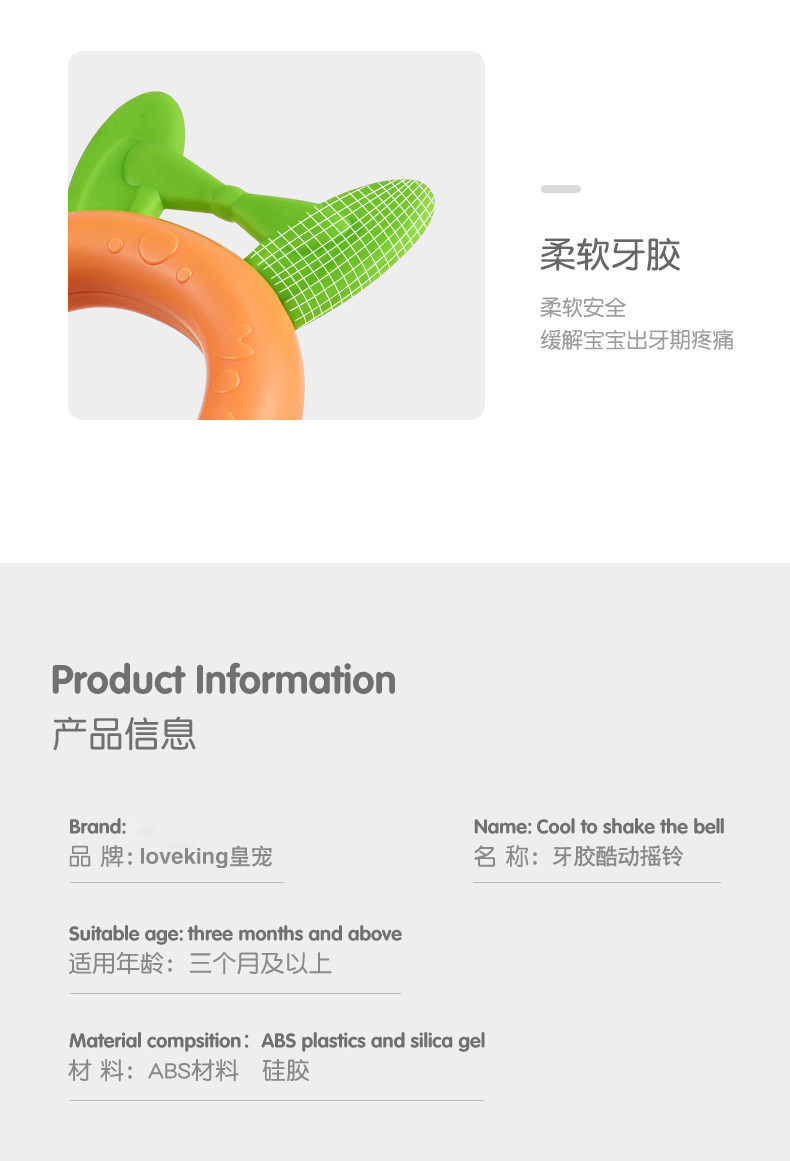Click the 三个月及以上 age value
This screenshot has width=790, height=1161.
pos(260,963)
